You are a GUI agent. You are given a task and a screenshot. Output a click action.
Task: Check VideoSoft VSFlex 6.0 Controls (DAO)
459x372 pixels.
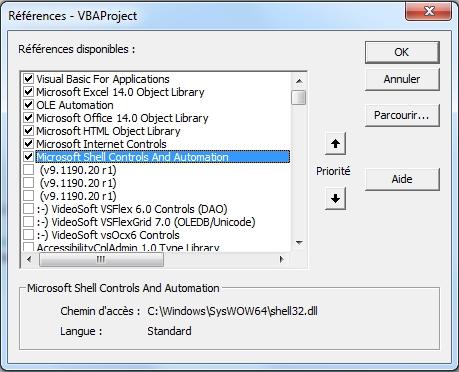click(28, 209)
